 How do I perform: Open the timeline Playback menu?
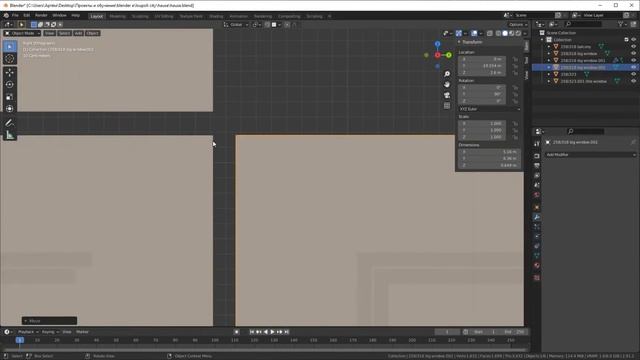(28, 332)
